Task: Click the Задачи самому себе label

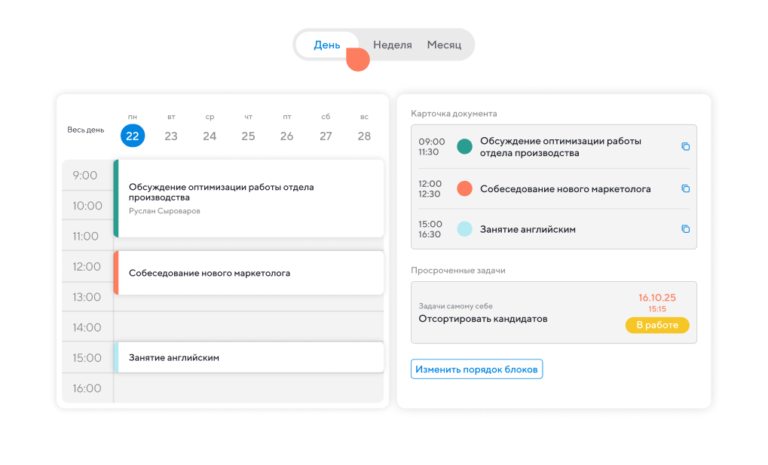Action: [456, 306]
